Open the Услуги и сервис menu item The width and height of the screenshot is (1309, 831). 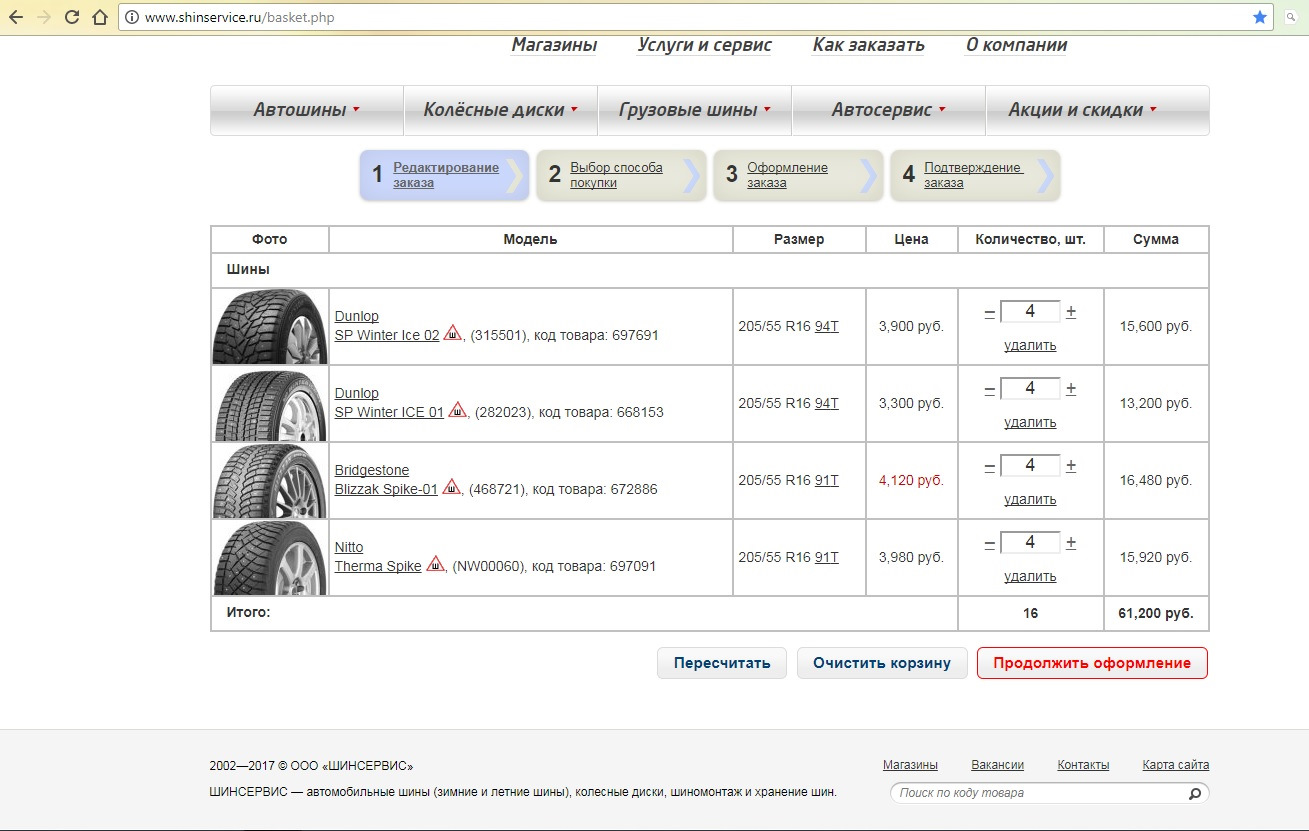pyautogui.click(x=705, y=45)
